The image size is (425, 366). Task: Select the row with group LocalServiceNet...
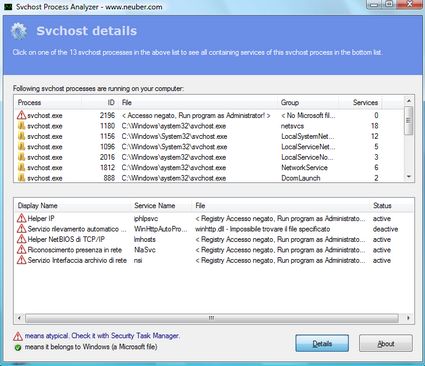tap(209, 147)
